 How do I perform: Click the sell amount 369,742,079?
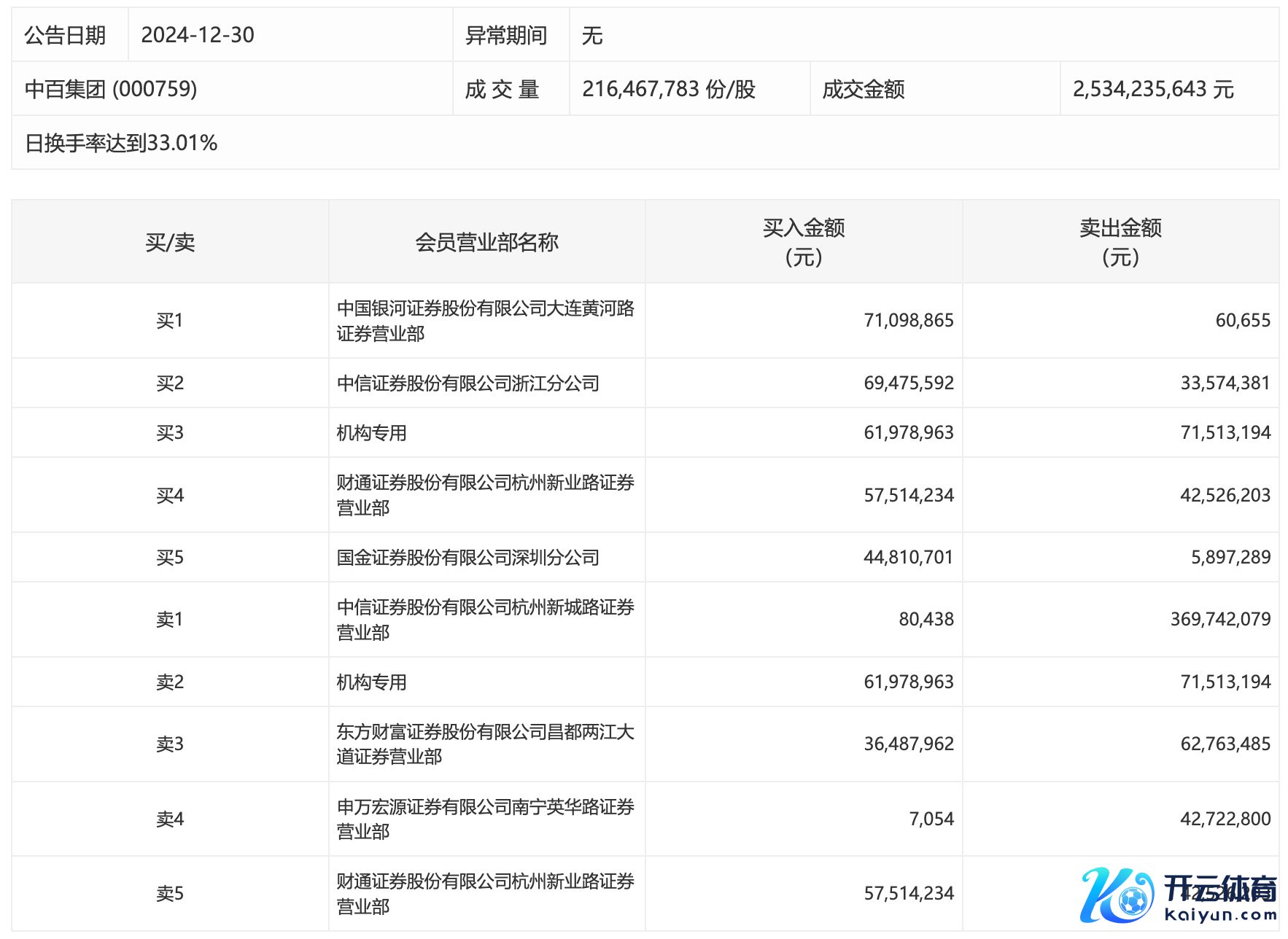coord(1220,620)
